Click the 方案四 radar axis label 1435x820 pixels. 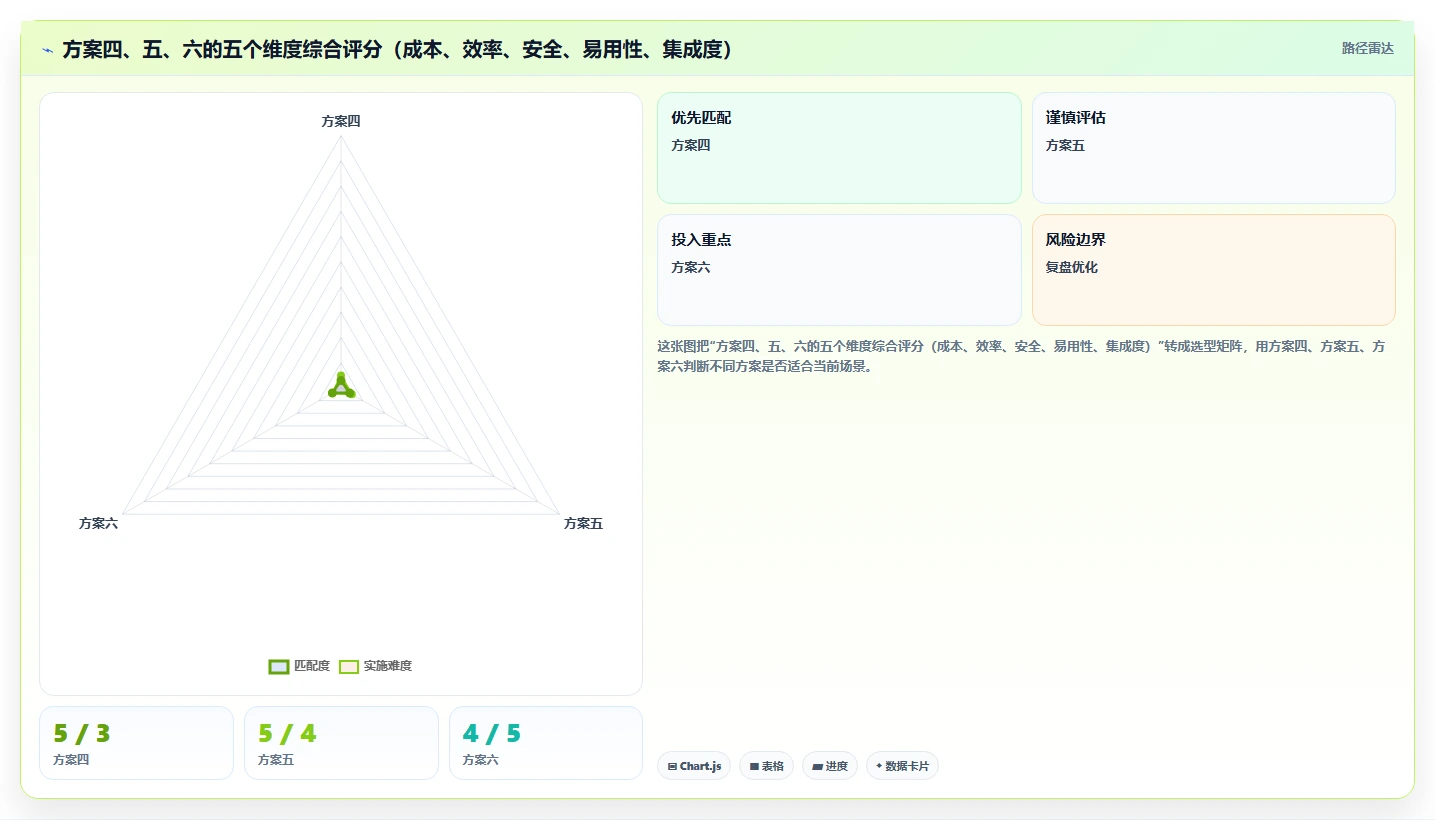point(341,121)
